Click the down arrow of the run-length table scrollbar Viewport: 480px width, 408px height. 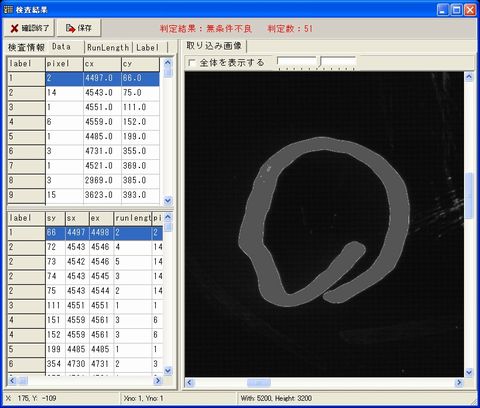168,370
